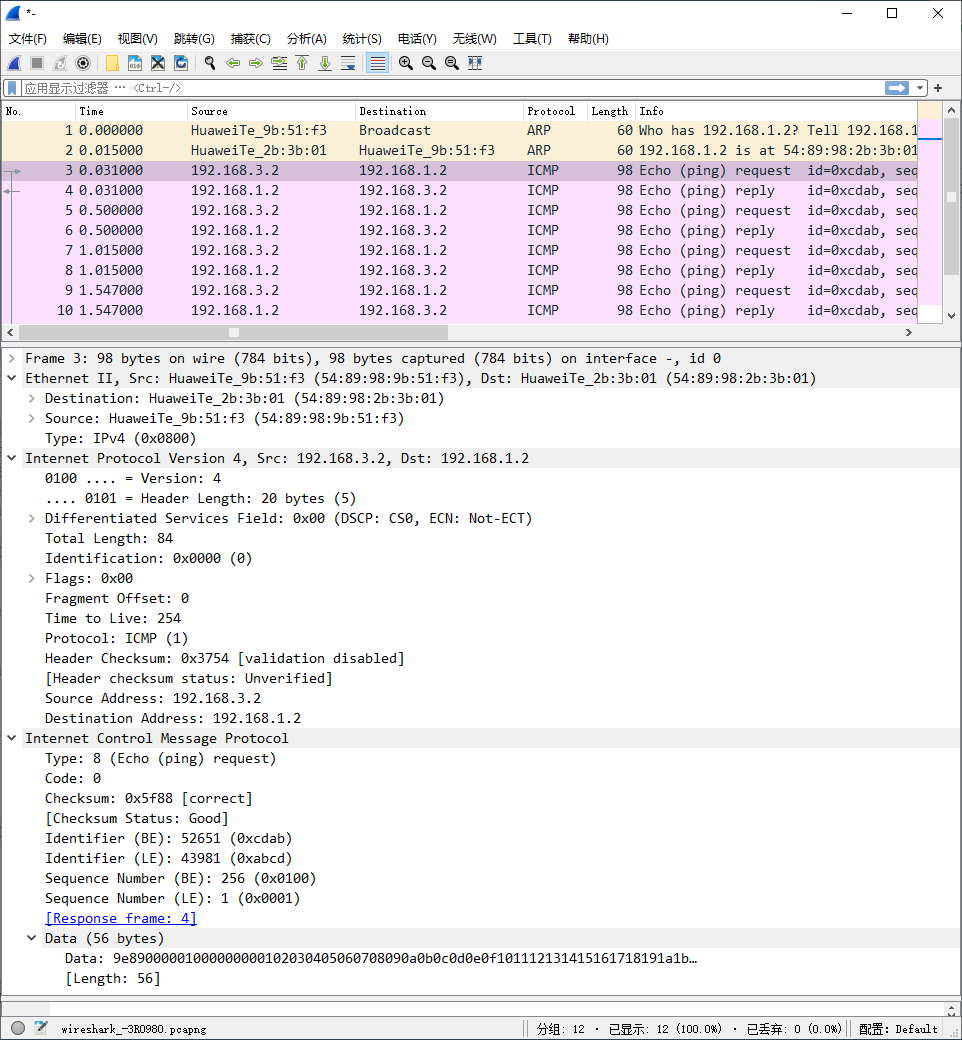Go forward to next packet with right arrow
Image resolution: width=962 pixels, height=1040 pixels.
(x=255, y=63)
